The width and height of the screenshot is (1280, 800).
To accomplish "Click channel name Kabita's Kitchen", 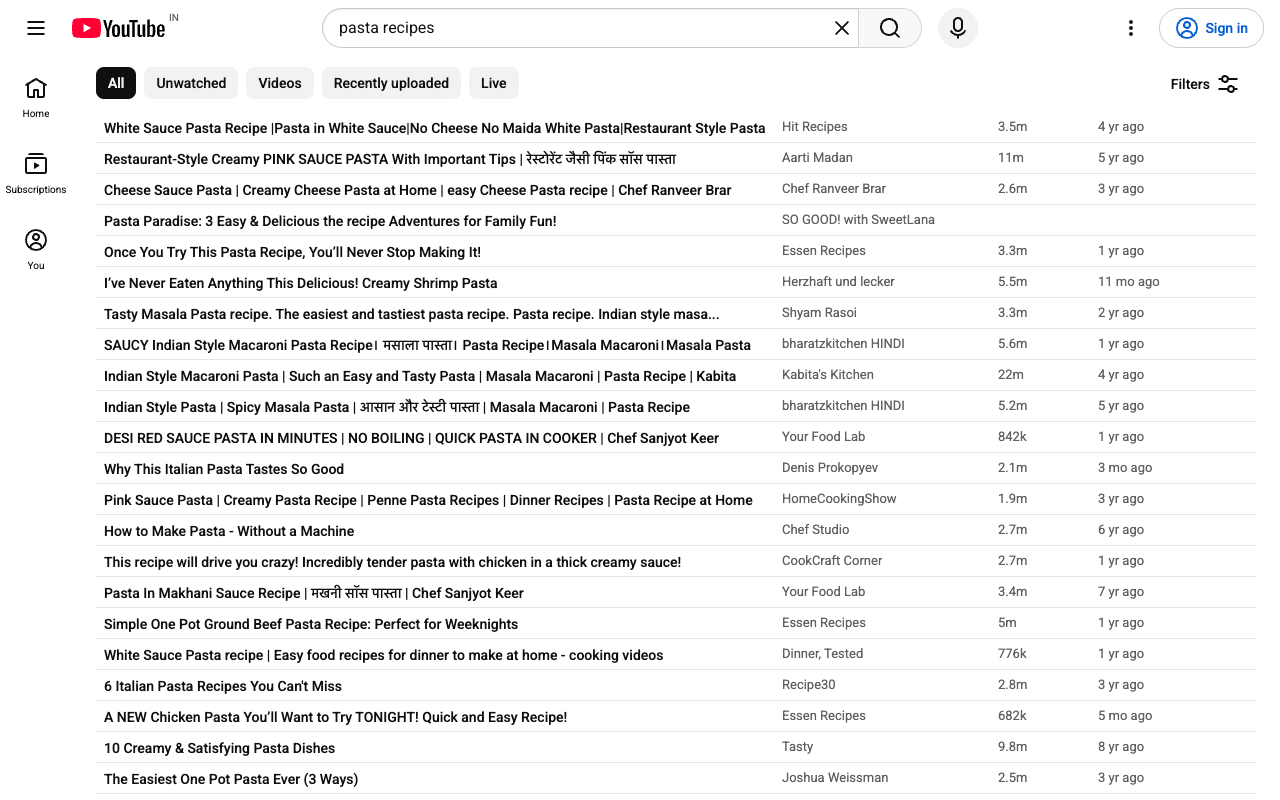I will click(x=828, y=375).
